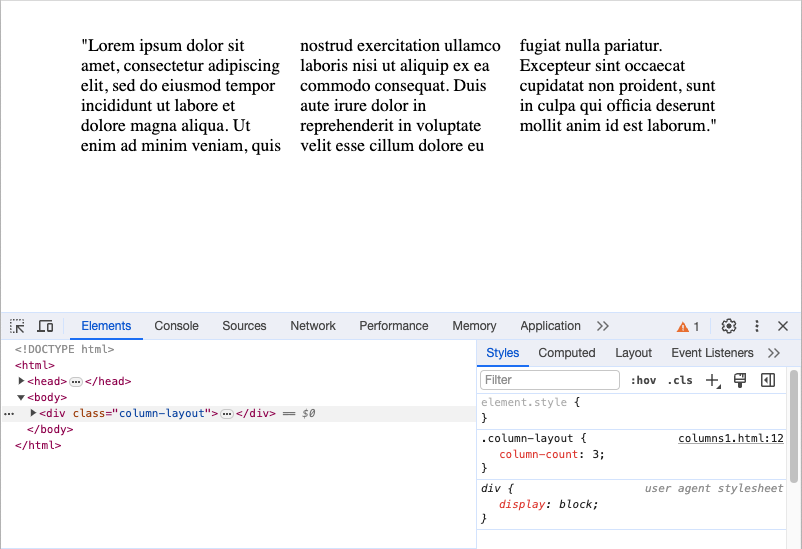802x549 pixels.
Task: Toggle the .cls element classes panel
Action: pyautogui.click(x=680, y=380)
